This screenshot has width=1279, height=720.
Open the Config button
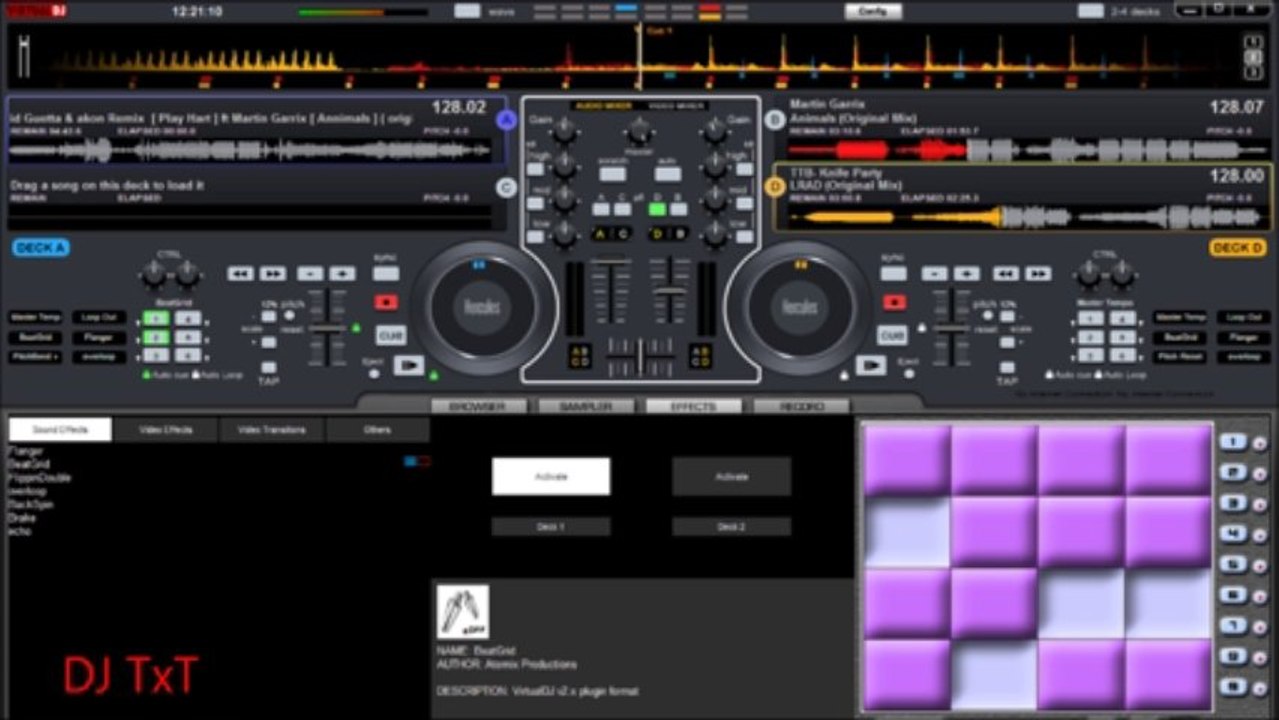(x=873, y=11)
